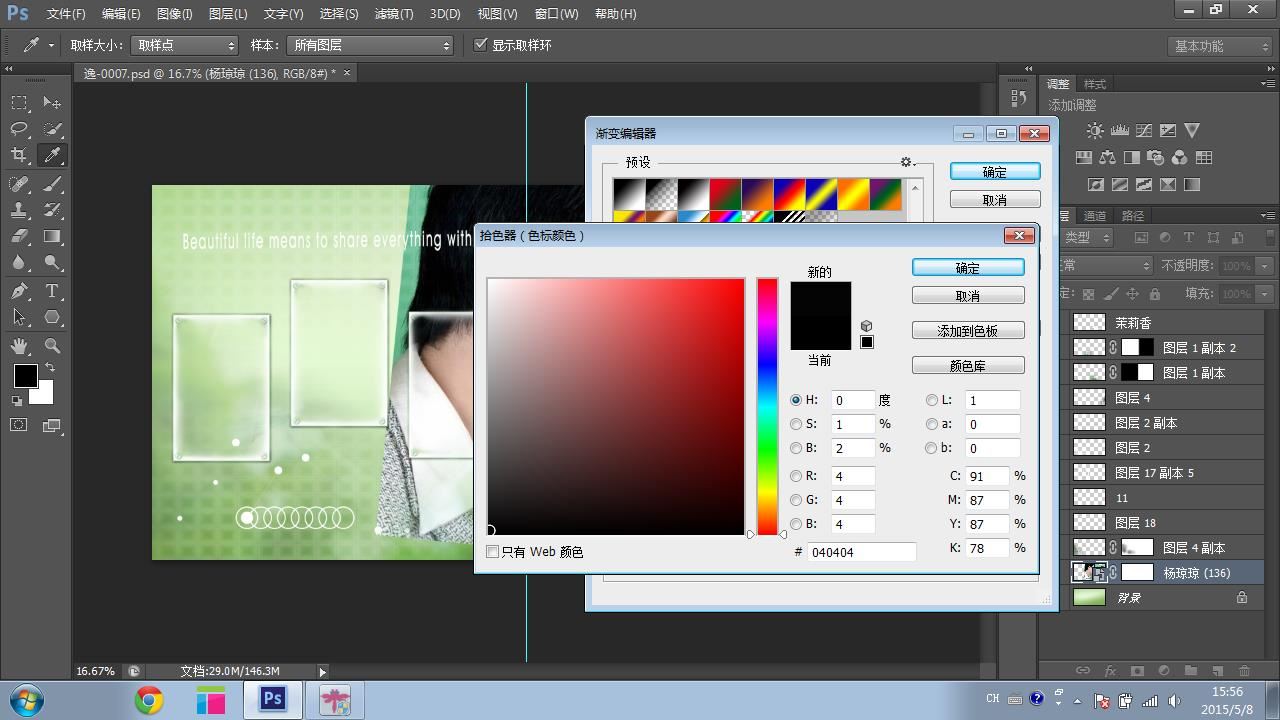Add a Photo Filter adjustment

coord(1156,158)
